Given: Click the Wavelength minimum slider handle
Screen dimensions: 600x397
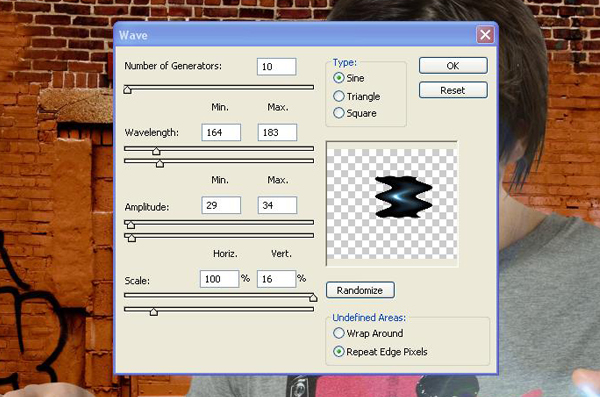Looking at the screenshot, I should [x=156, y=151].
